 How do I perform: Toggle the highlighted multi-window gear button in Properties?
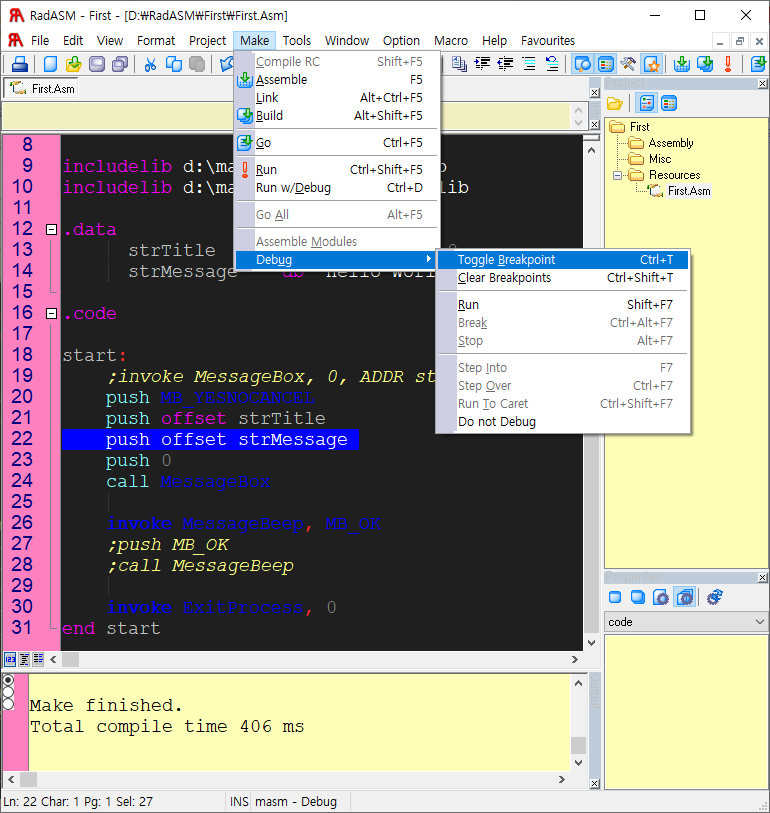point(685,597)
